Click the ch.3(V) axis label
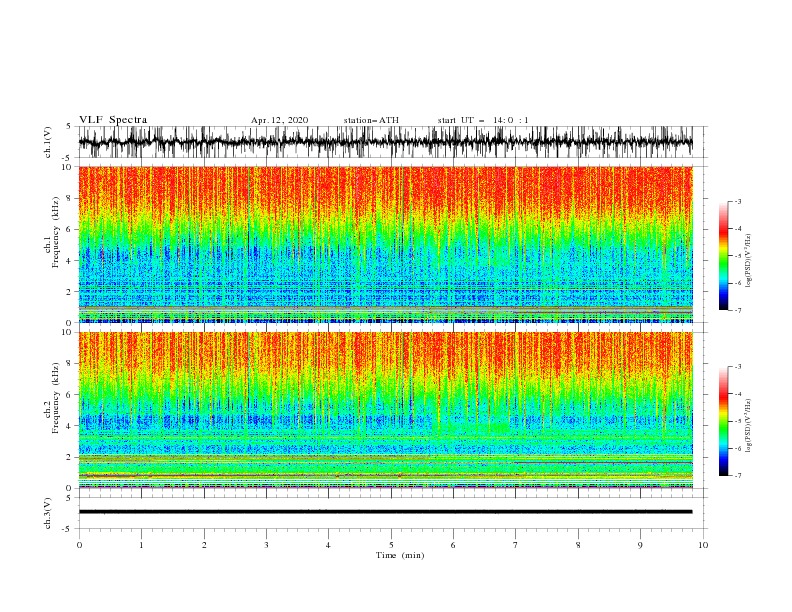 click(x=48, y=513)
